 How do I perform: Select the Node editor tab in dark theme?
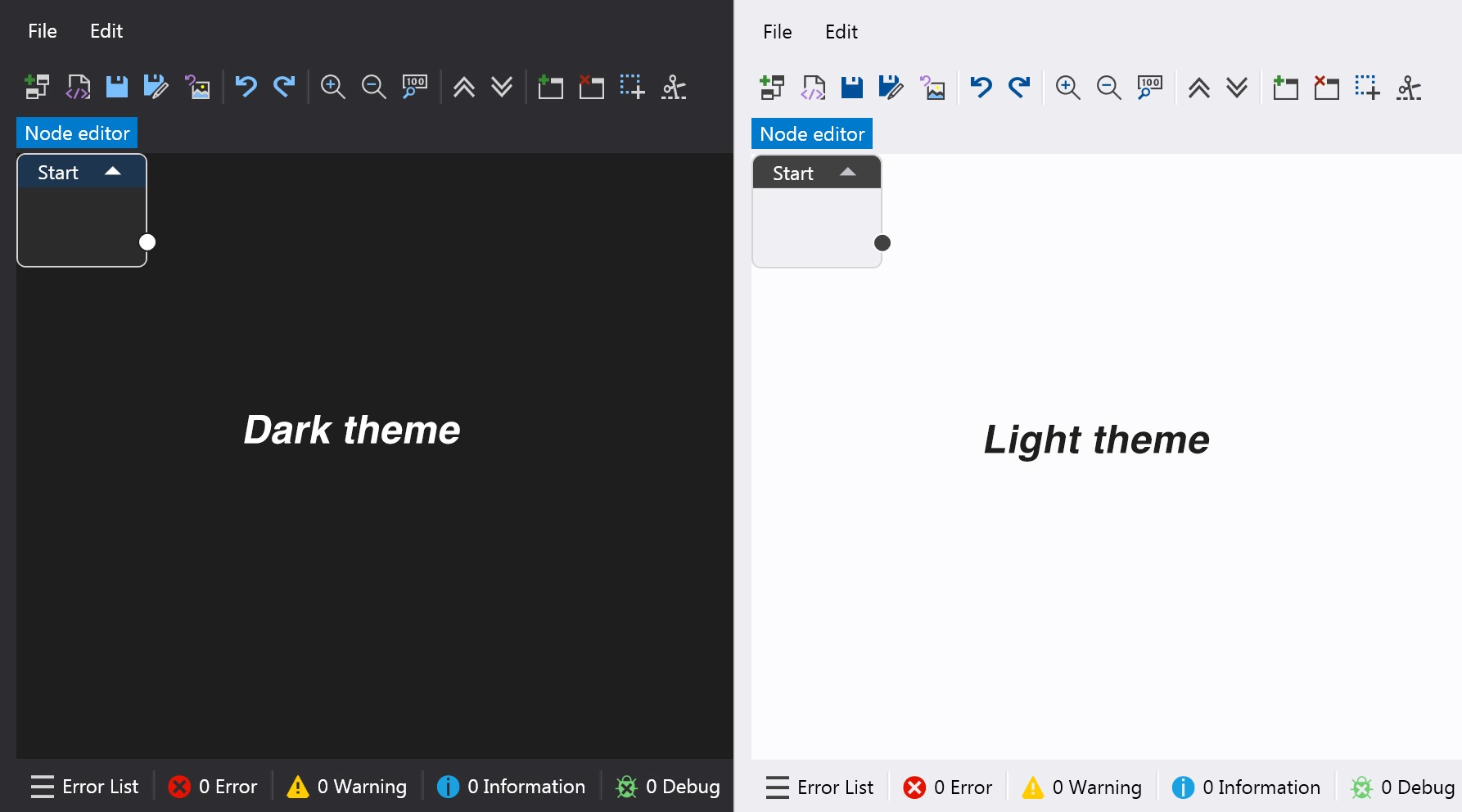[77, 133]
